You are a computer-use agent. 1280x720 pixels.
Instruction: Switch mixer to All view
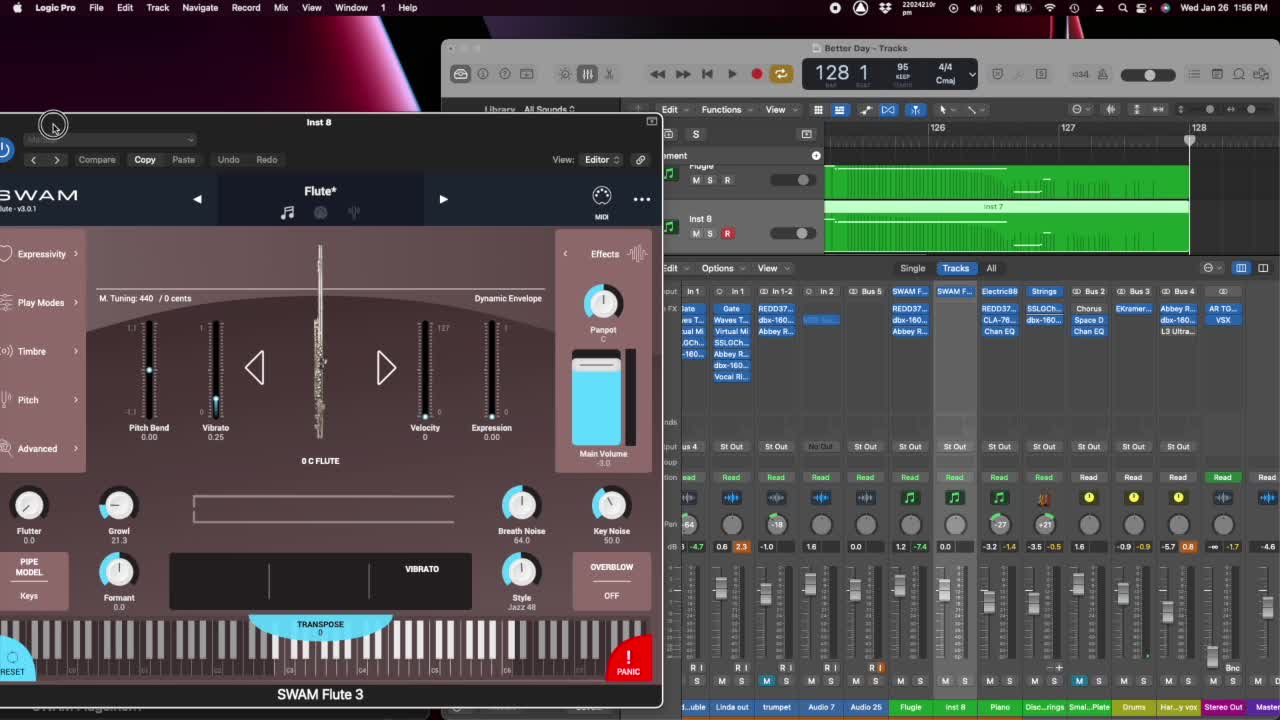pos(991,268)
